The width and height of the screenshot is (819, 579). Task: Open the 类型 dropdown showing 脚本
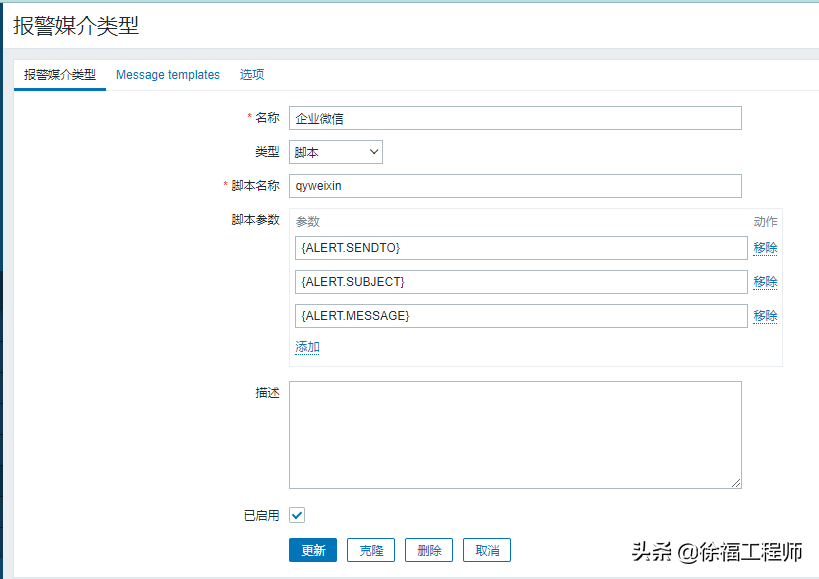(336, 152)
